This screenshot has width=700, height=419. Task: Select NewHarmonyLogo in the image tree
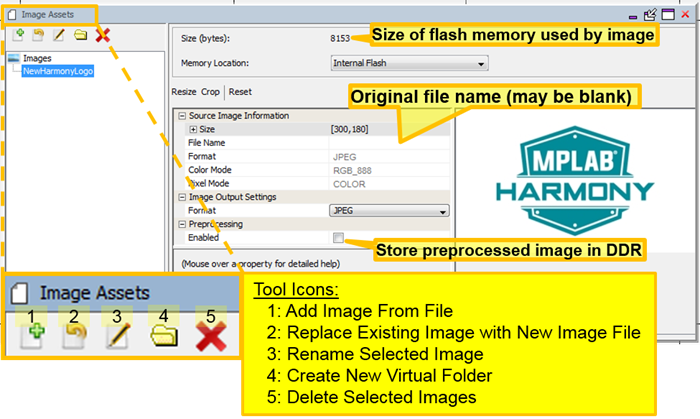(x=58, y=71)
